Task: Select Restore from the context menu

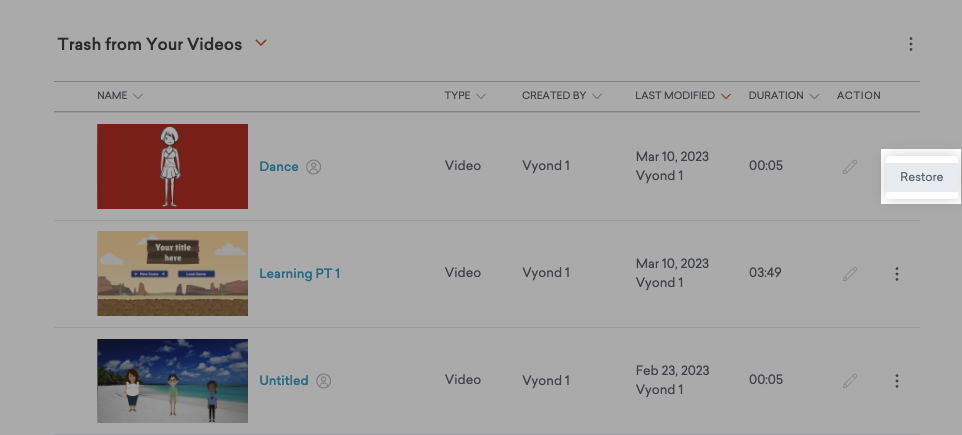Action: (921, 177)
